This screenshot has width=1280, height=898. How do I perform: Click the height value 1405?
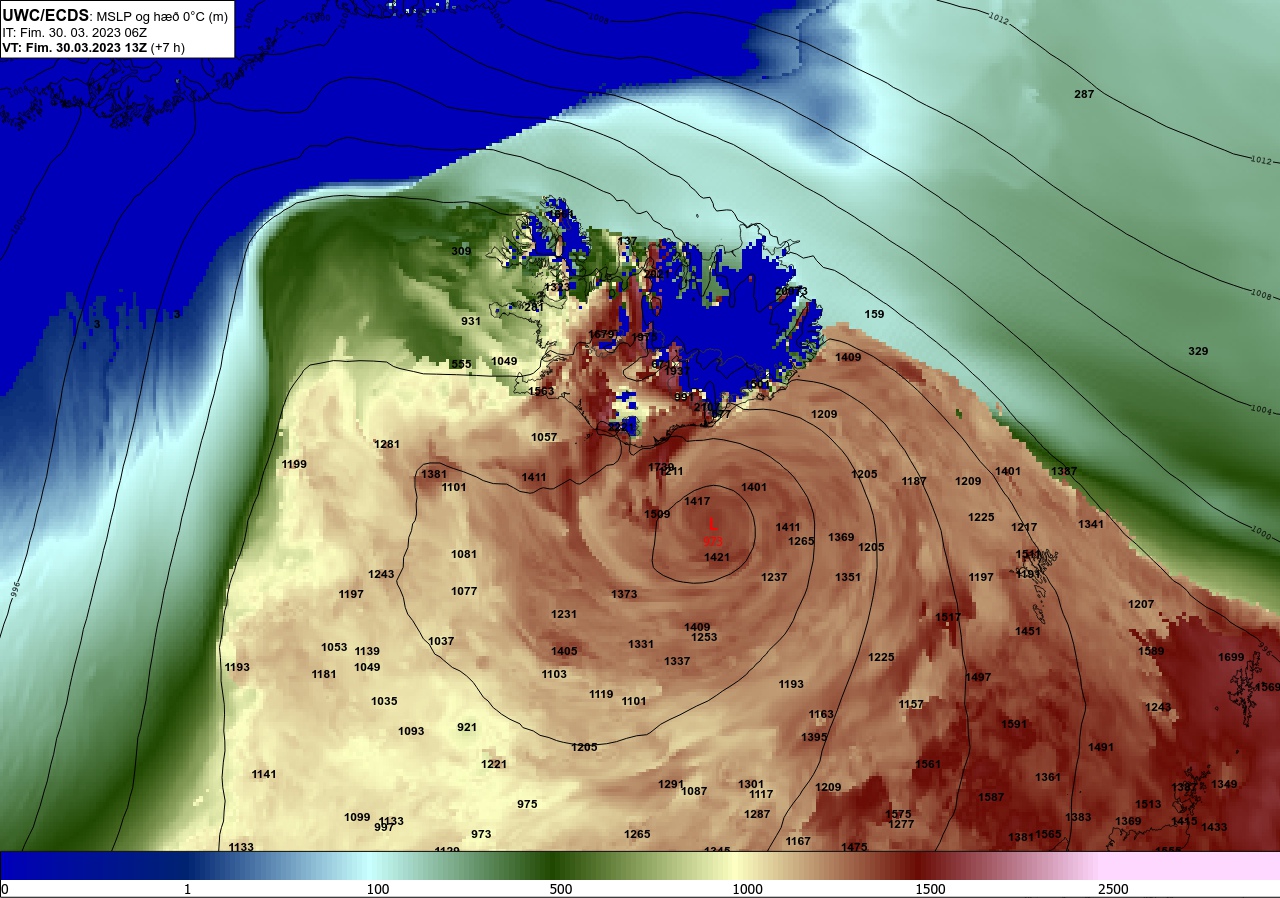pos(564,651)
